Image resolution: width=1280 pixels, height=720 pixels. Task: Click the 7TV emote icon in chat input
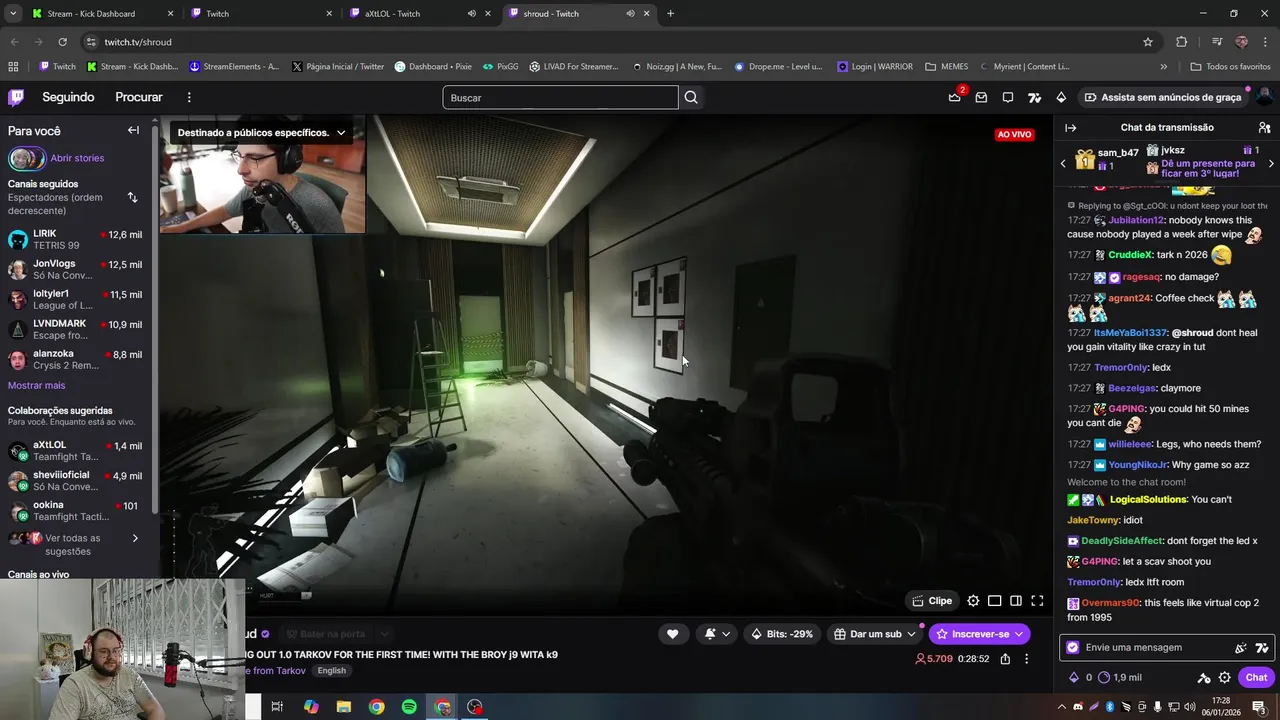1262,647
